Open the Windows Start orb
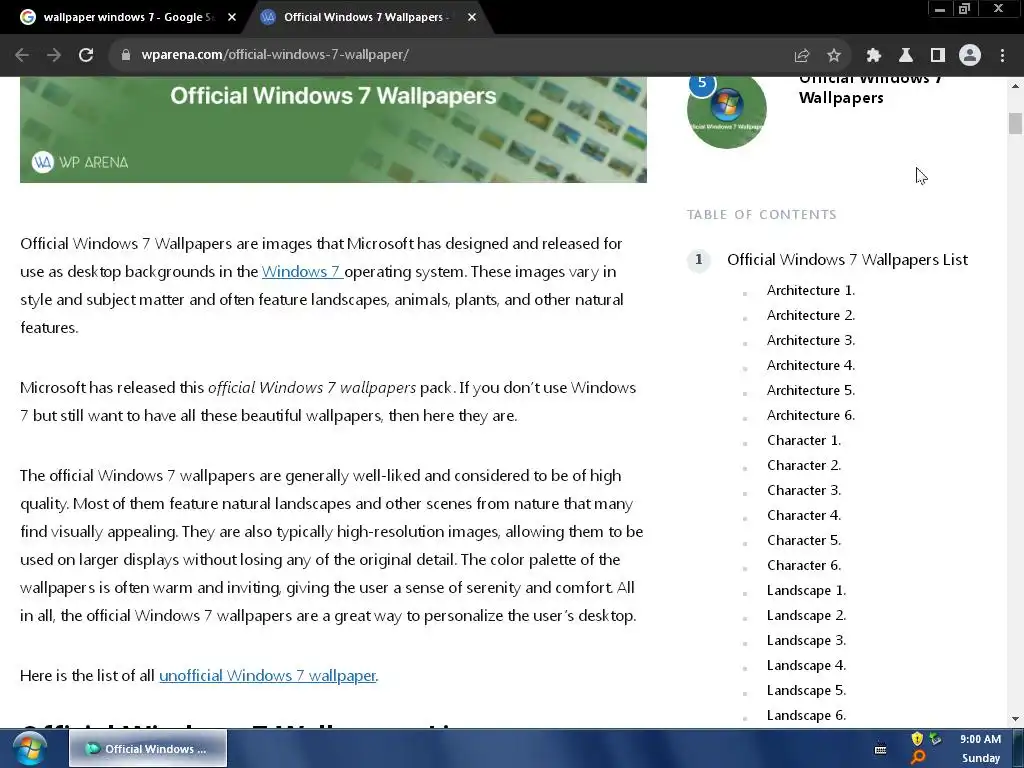This screenshot has width=1024, height=768. point(29,748)
